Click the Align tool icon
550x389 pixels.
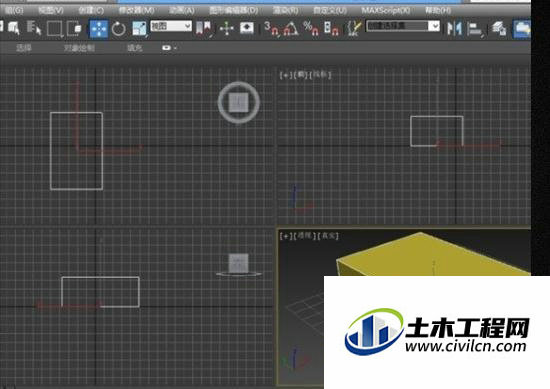point(475,29)
